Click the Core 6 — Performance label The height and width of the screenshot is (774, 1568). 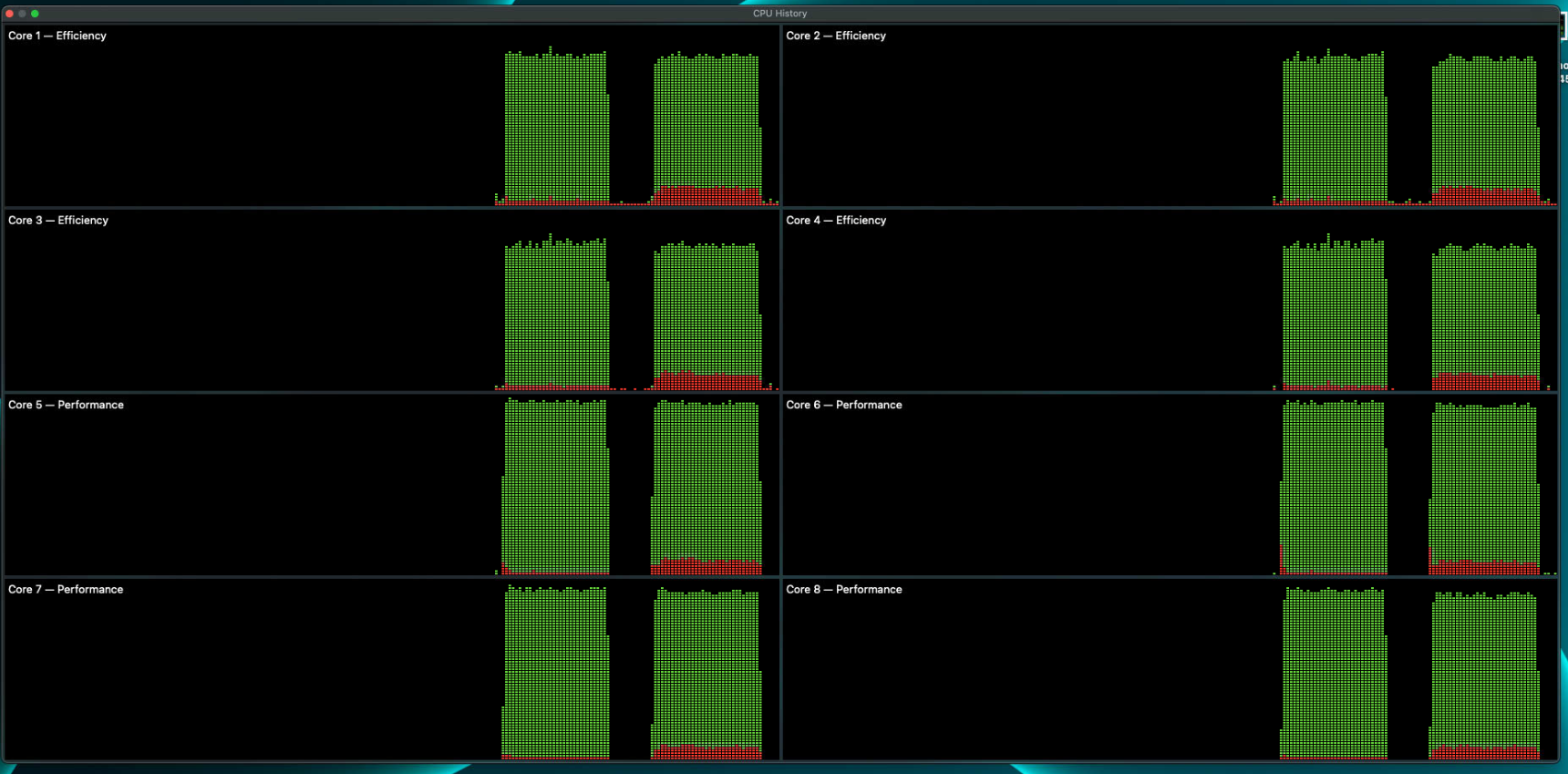pyautogui.click(x=844, y=405)
